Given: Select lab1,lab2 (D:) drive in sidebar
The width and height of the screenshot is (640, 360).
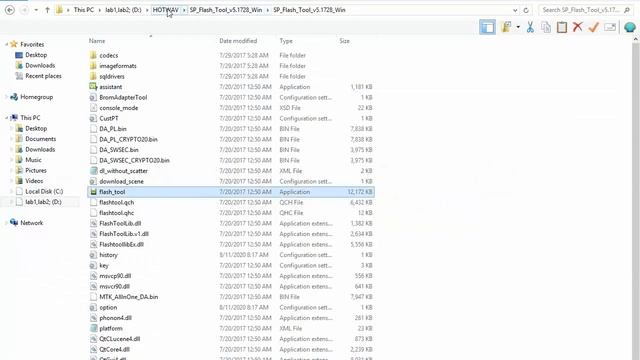Looking at the screenshot, I should tap(43, 202).
